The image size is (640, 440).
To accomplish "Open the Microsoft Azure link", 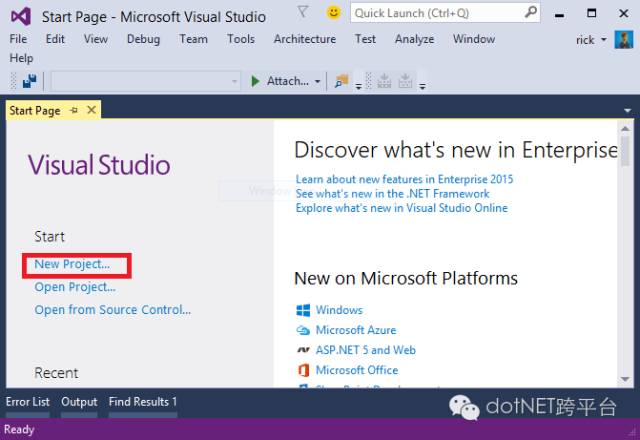I will click(356, 330).
